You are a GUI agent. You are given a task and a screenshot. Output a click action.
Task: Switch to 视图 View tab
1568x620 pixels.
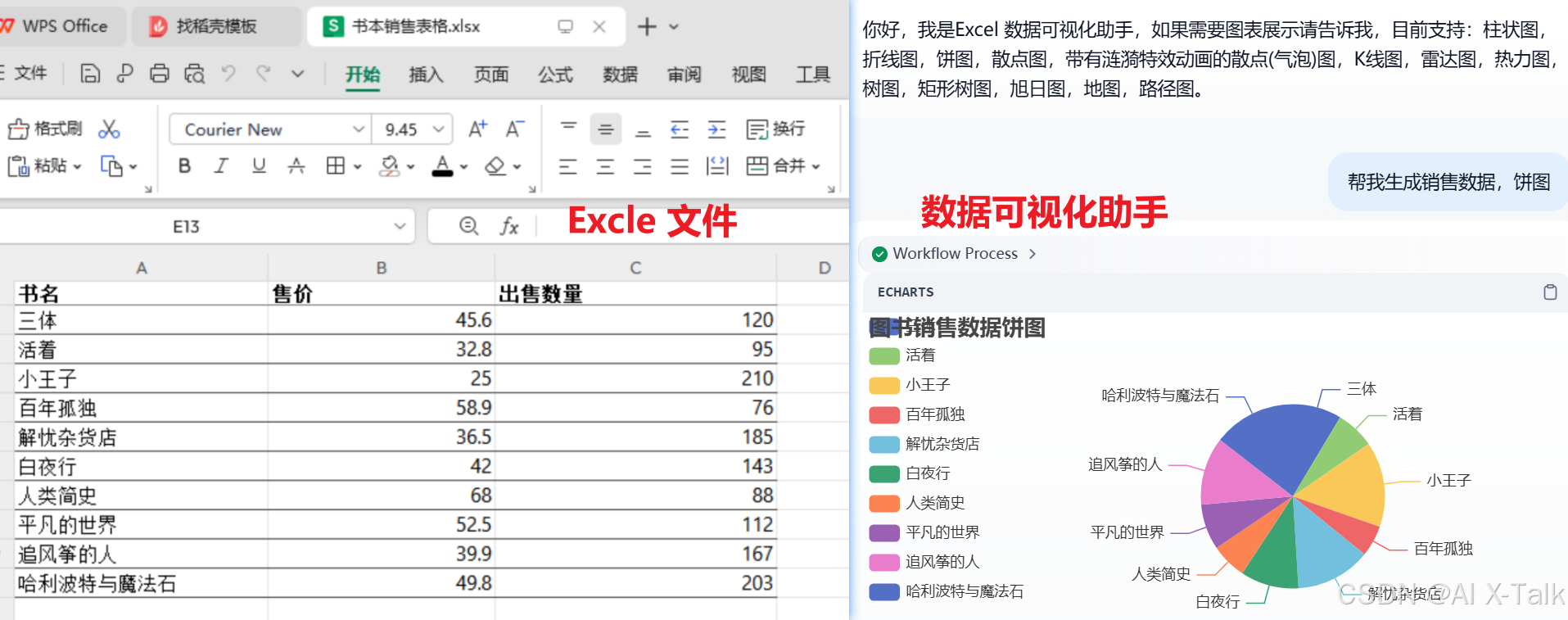(x=748, y=75)
